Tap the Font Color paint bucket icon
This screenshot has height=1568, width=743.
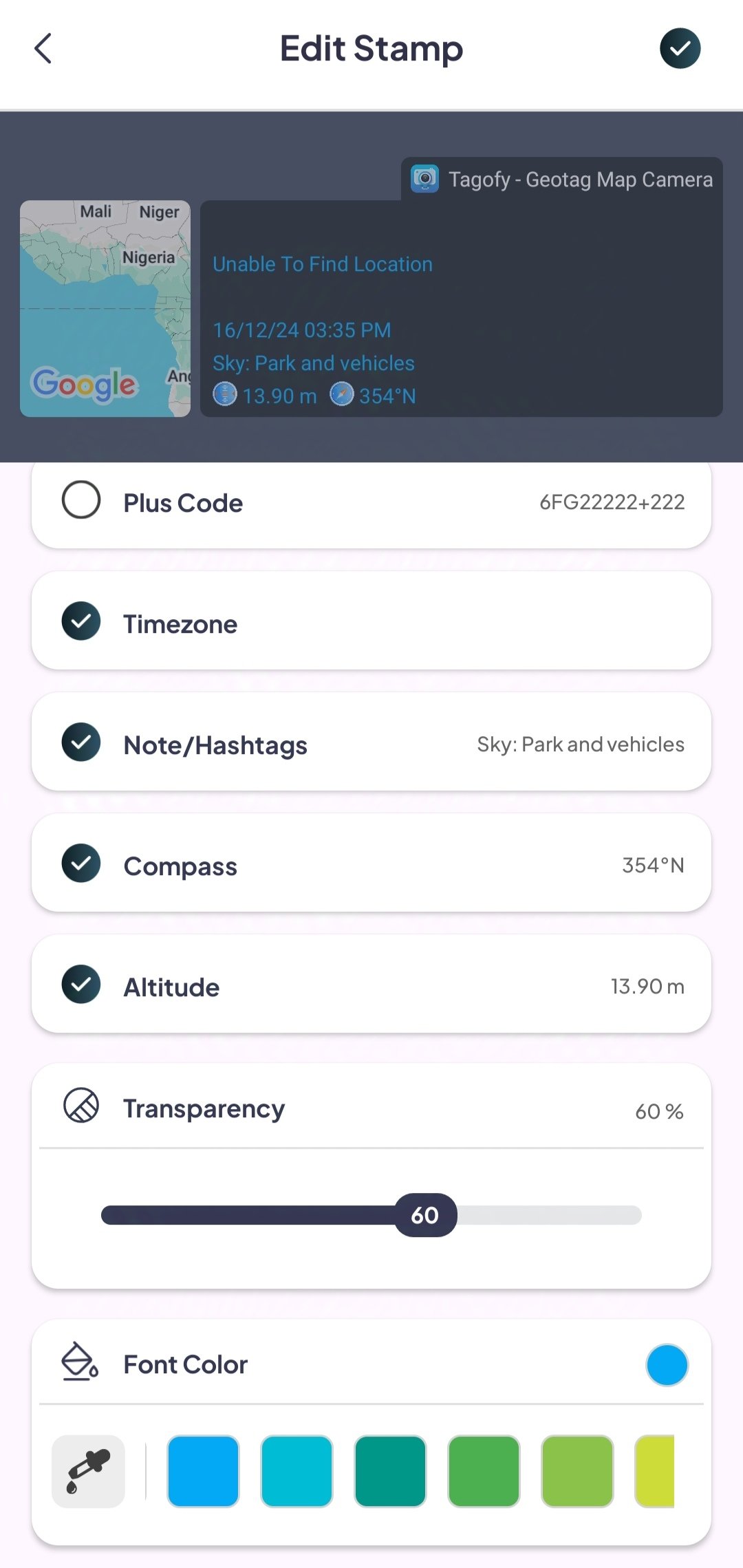[x=80, y=1362]
